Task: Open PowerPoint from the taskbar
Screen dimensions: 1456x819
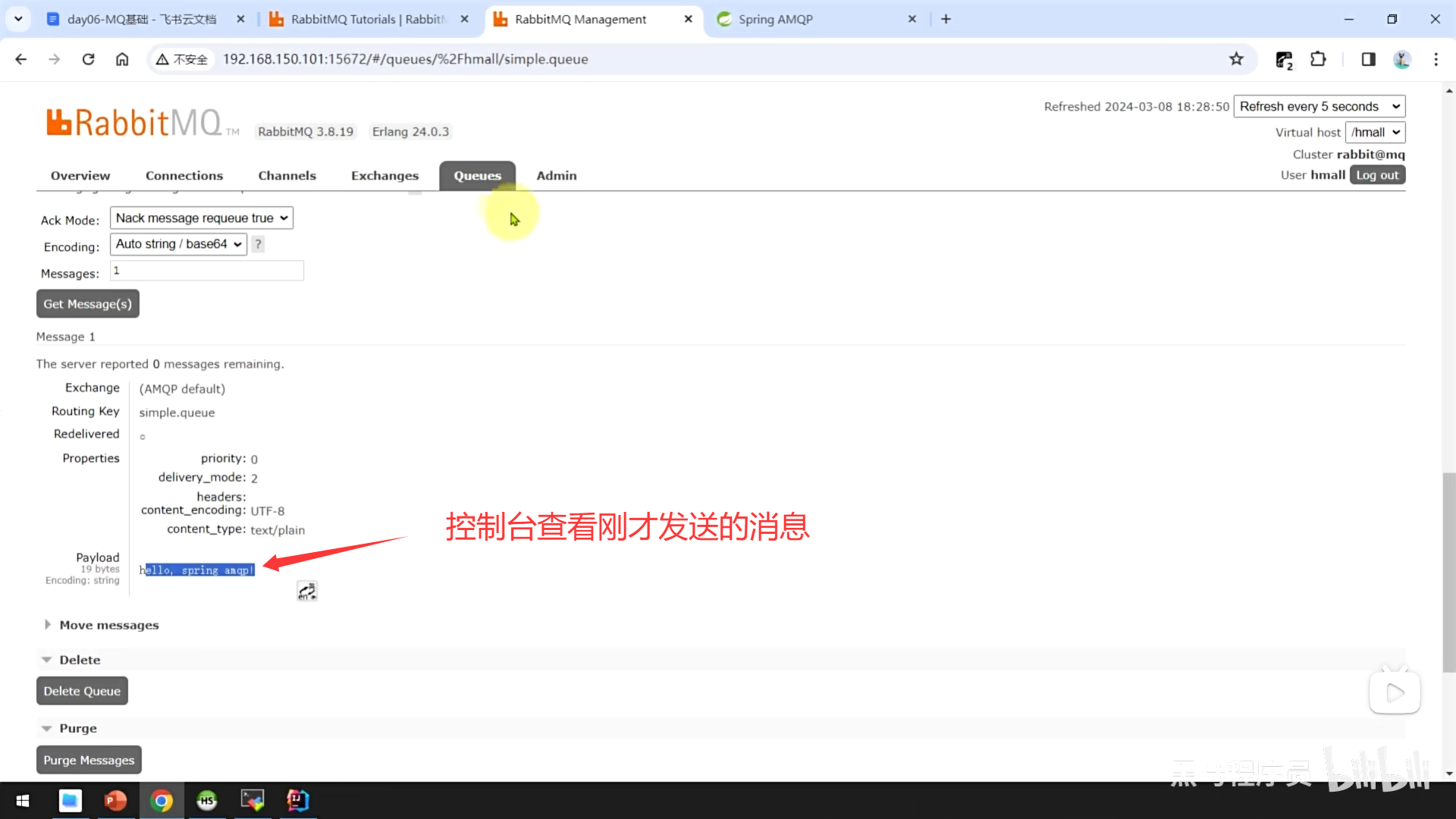Action: tap(115, 800)
